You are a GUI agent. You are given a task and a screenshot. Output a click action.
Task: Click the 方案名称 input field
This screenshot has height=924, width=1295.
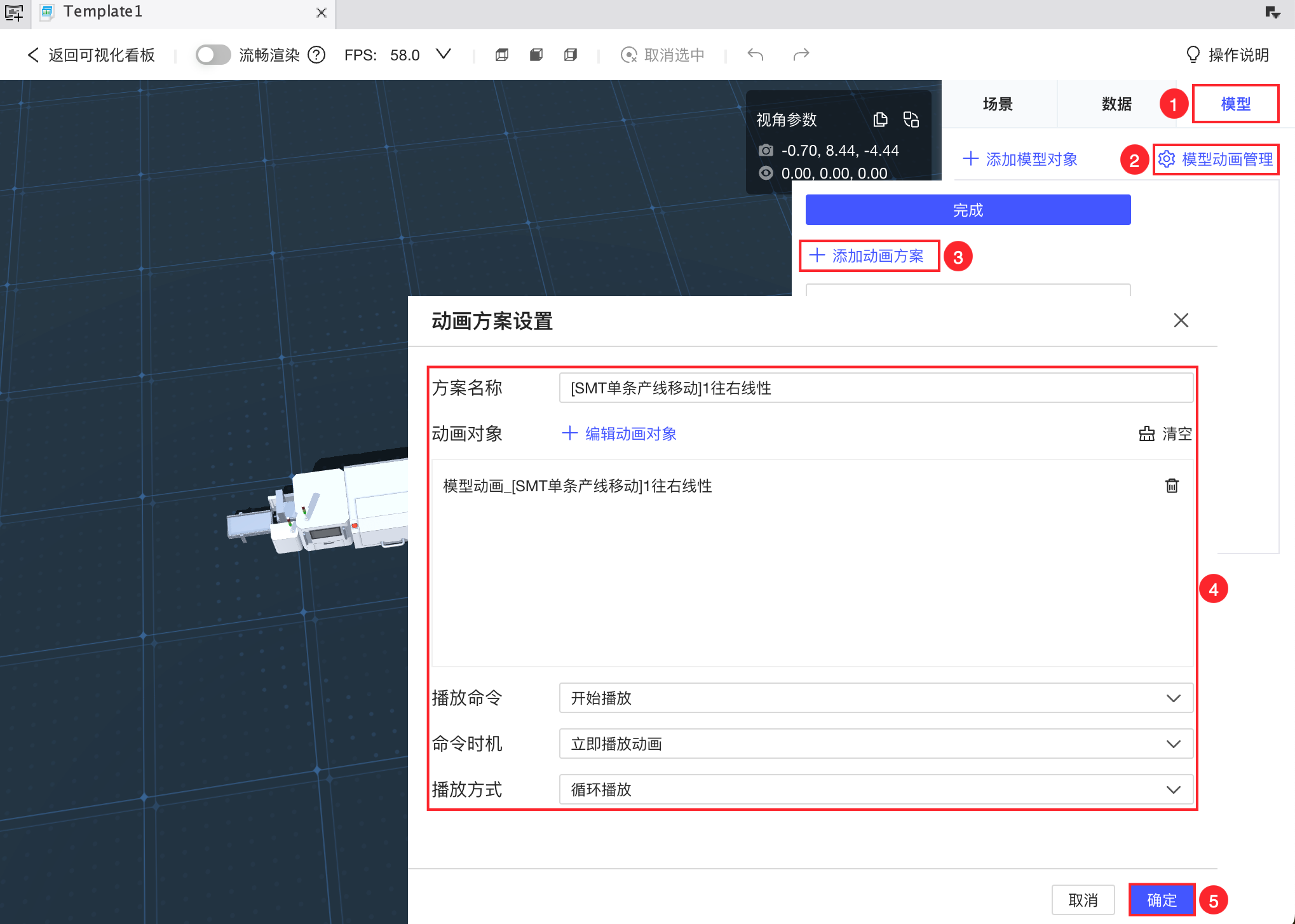(x=876, y=388)
